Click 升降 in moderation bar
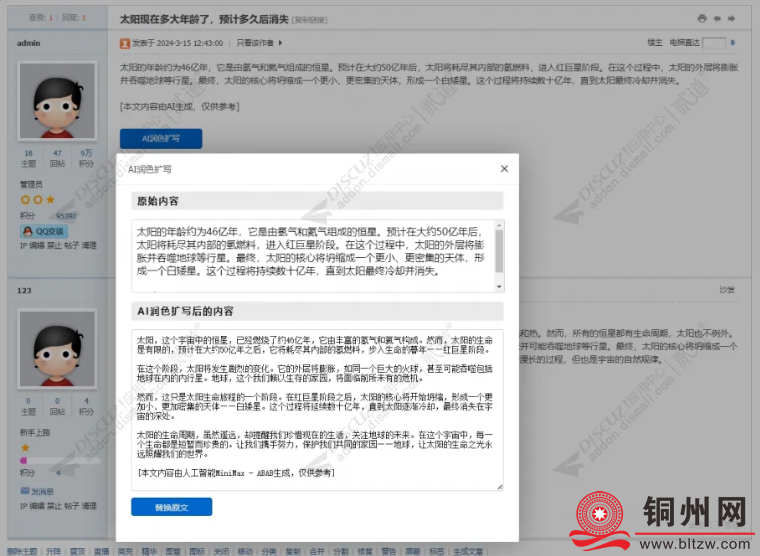 [x=53, y=551]
